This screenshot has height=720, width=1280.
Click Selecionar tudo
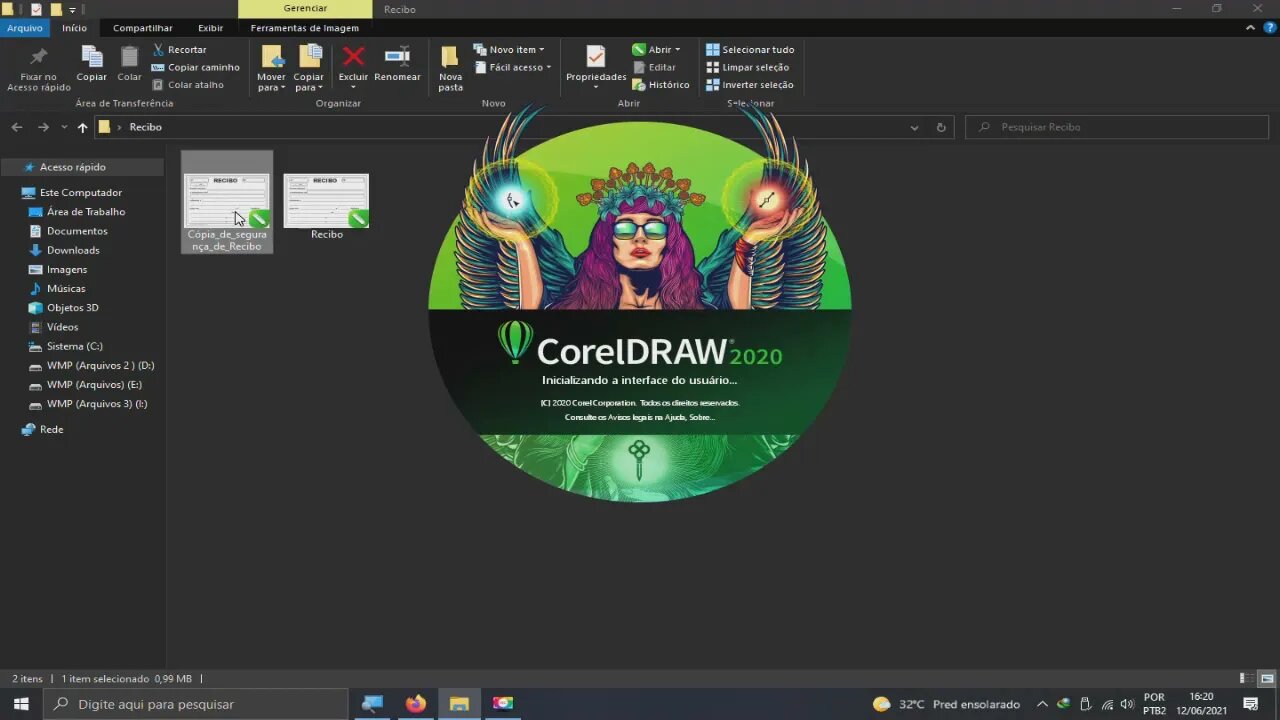click(750, 49)
